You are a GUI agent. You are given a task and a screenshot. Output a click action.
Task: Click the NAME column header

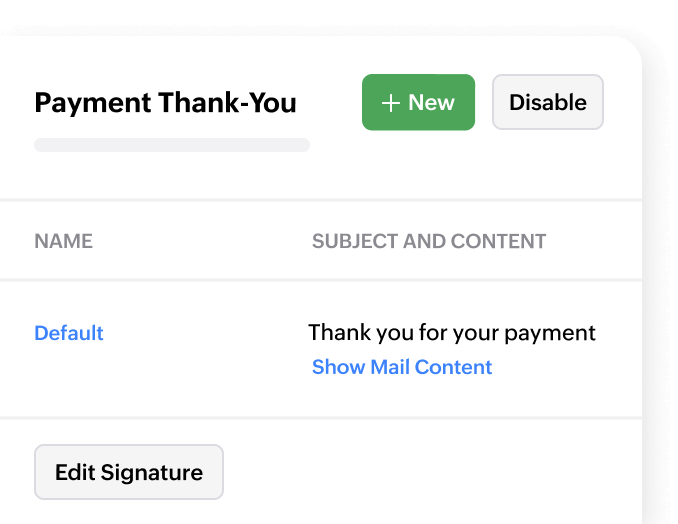[63, 241]
